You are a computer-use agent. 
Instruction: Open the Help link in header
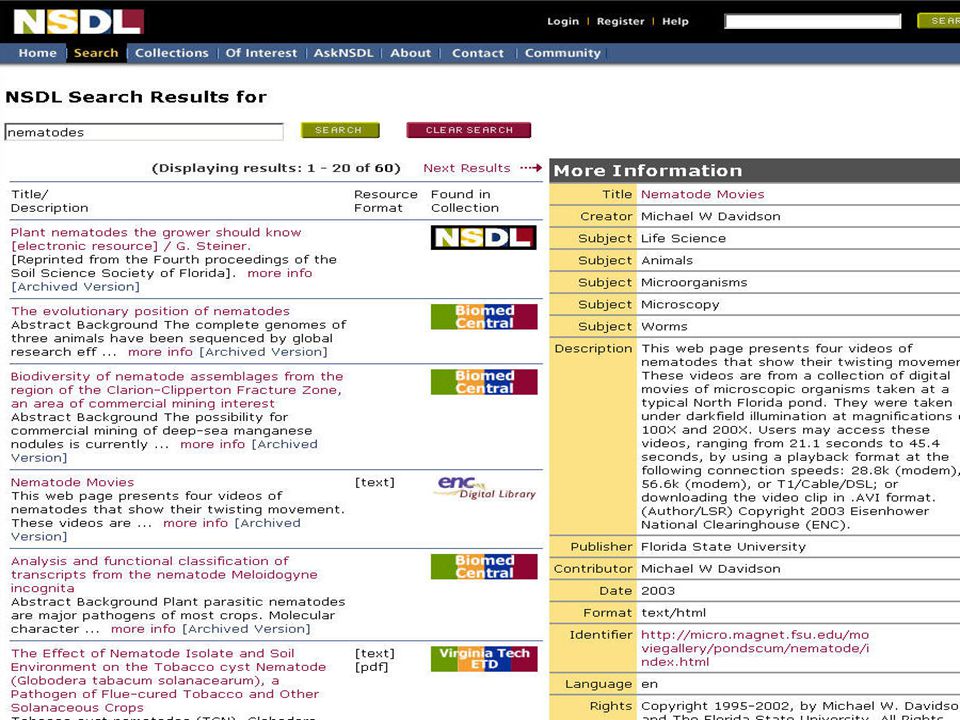675,21
